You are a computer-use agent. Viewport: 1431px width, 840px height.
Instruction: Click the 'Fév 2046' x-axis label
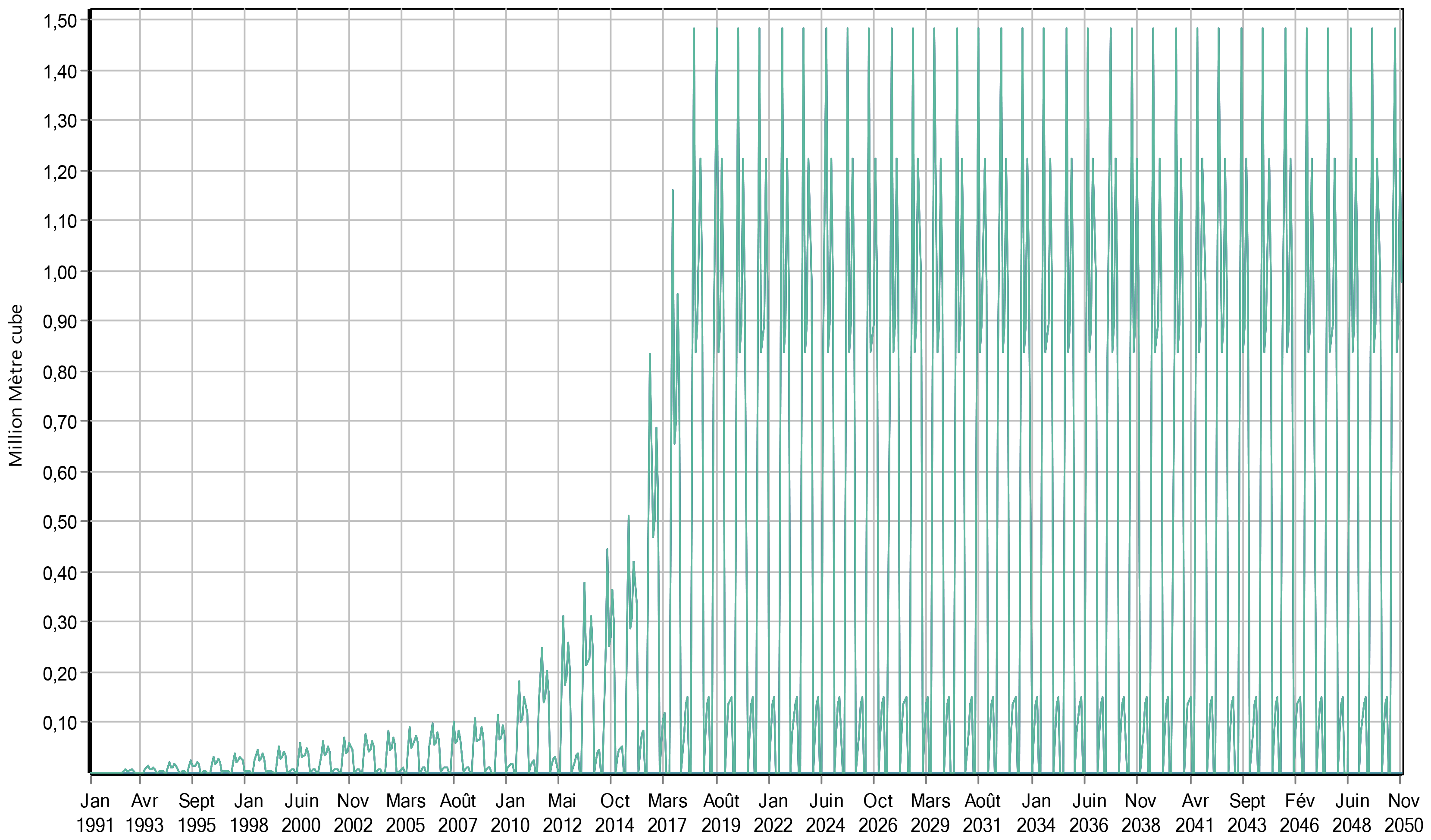[1299, 813]
